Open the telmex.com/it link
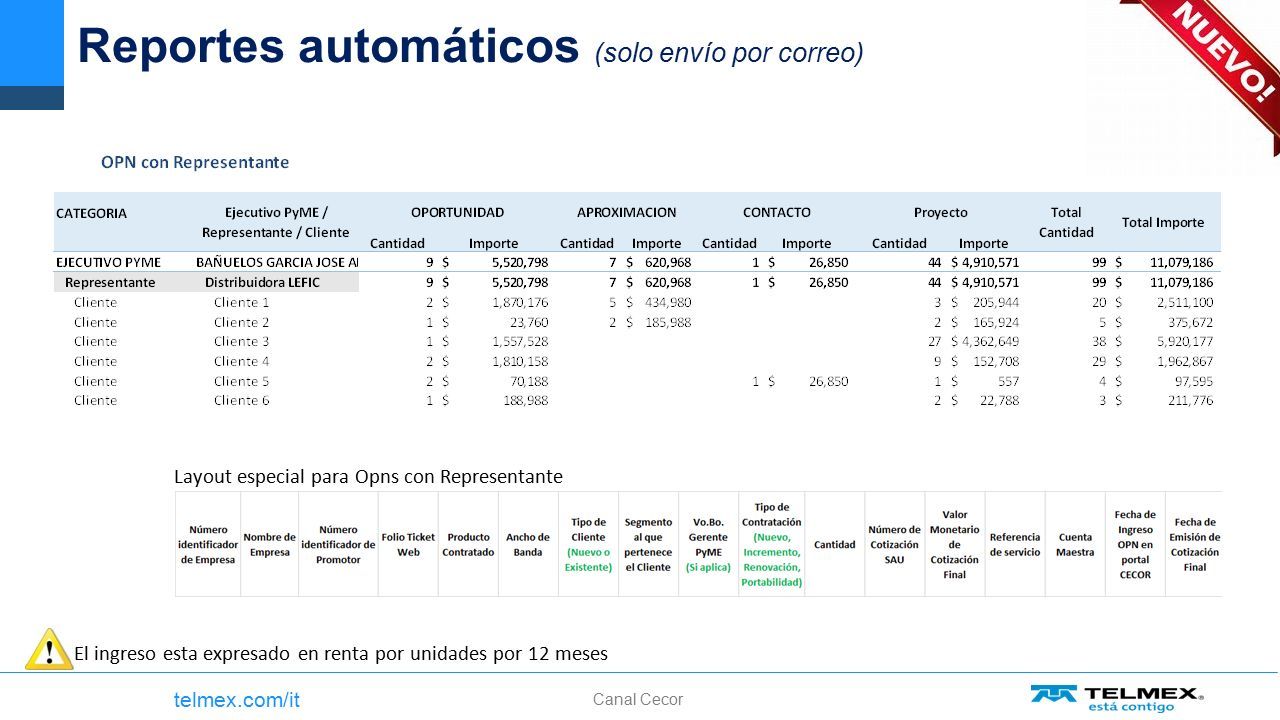This screenshot has height=720, width=1280. point(237,700)
